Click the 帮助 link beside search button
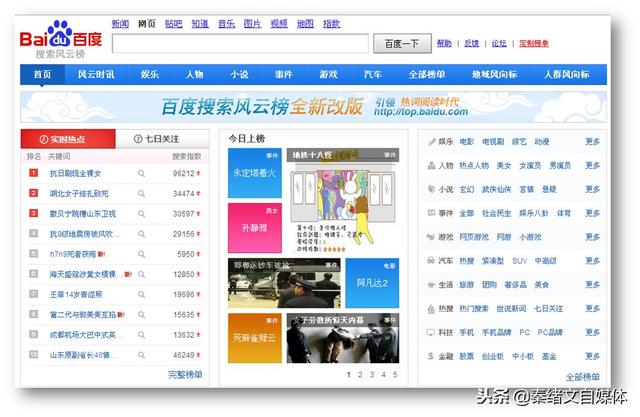This screenshot has height=417, width=640. pyautogui.click(x=444, y=43)
